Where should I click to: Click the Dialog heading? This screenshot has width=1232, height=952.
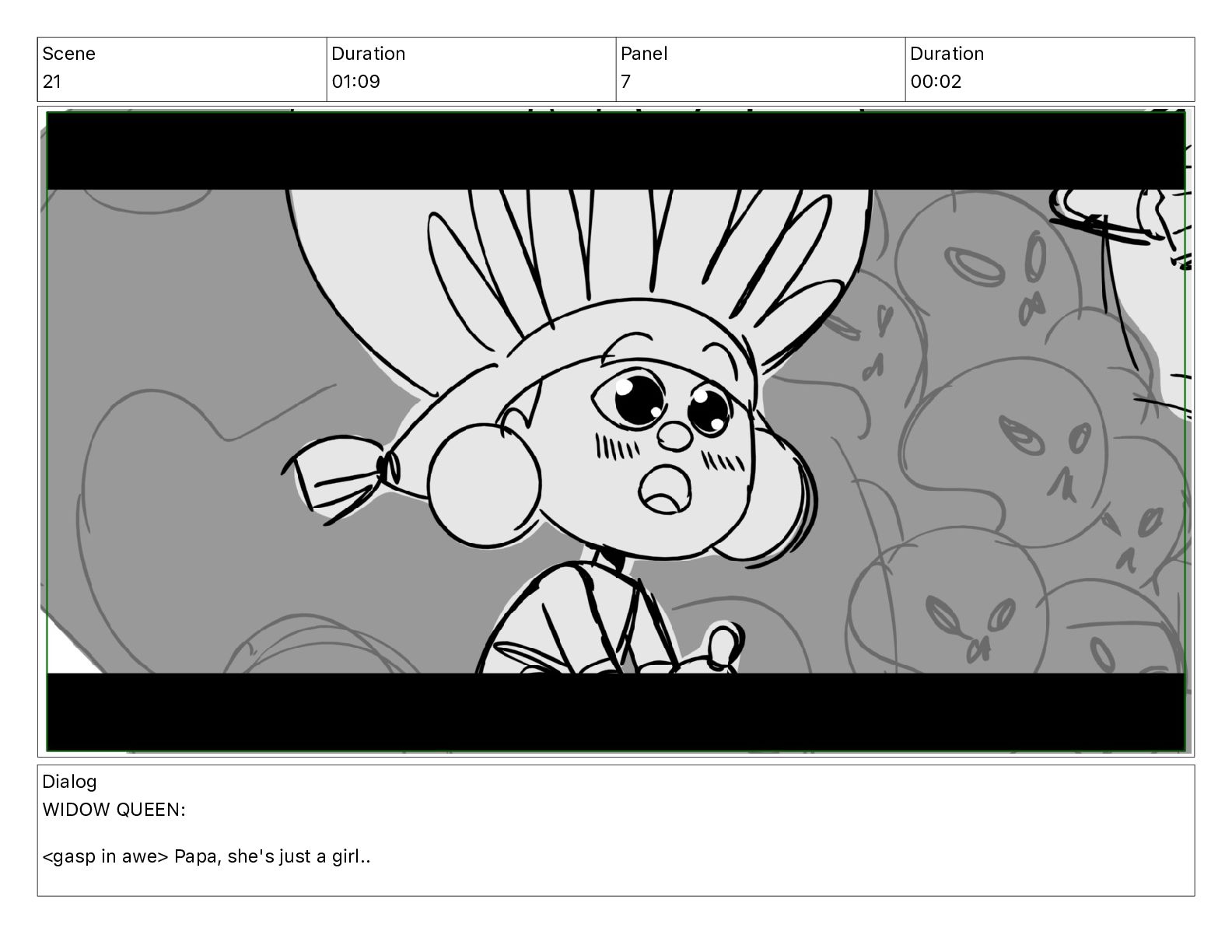[x=69, y=782]
